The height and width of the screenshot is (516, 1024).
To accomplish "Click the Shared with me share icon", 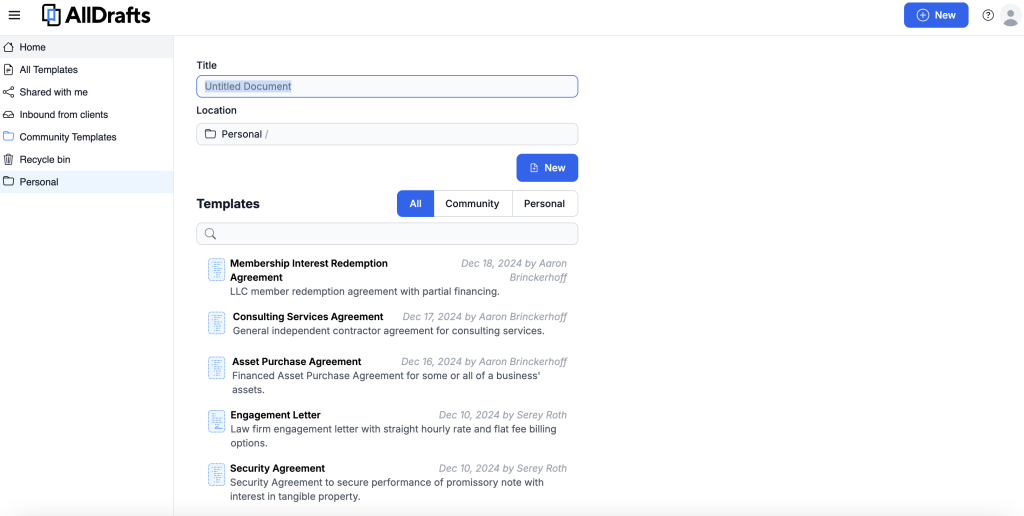I will (9, 92).
